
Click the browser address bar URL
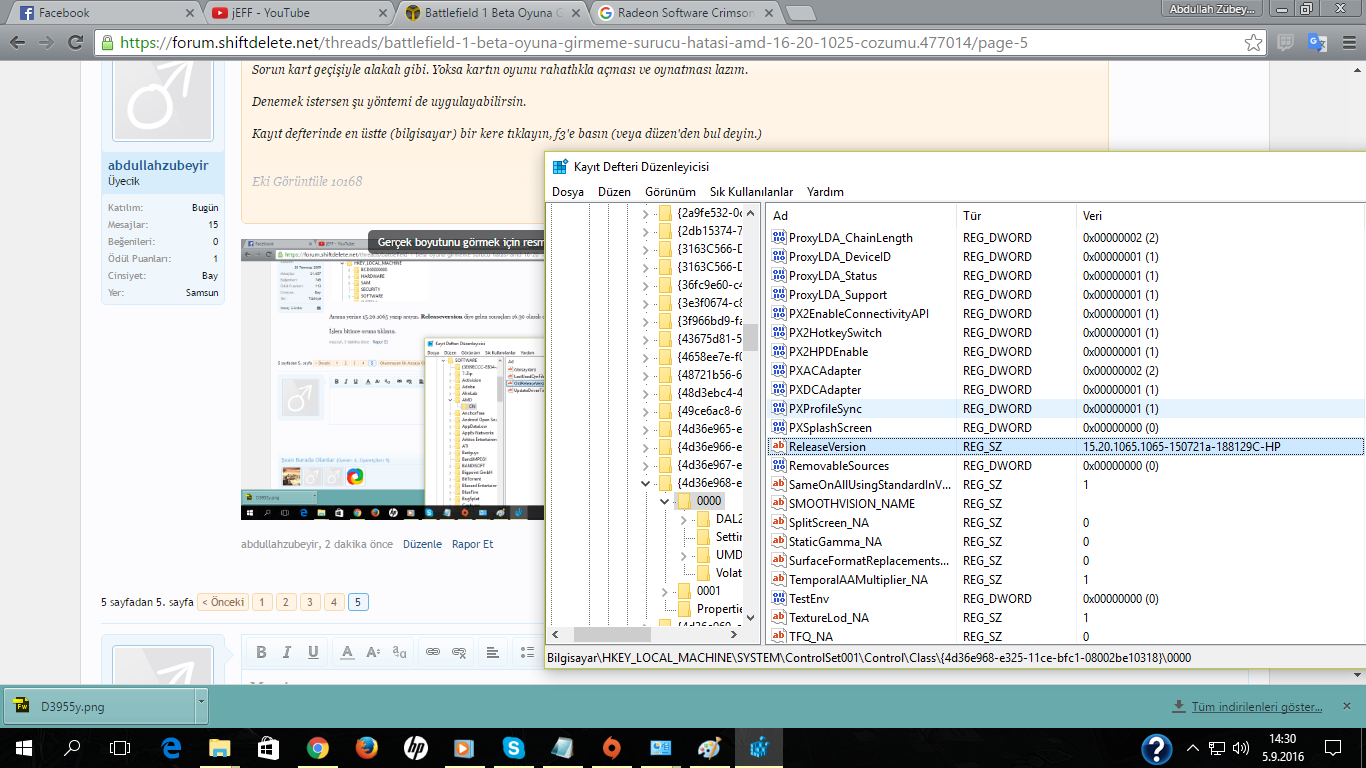[573, 43]
